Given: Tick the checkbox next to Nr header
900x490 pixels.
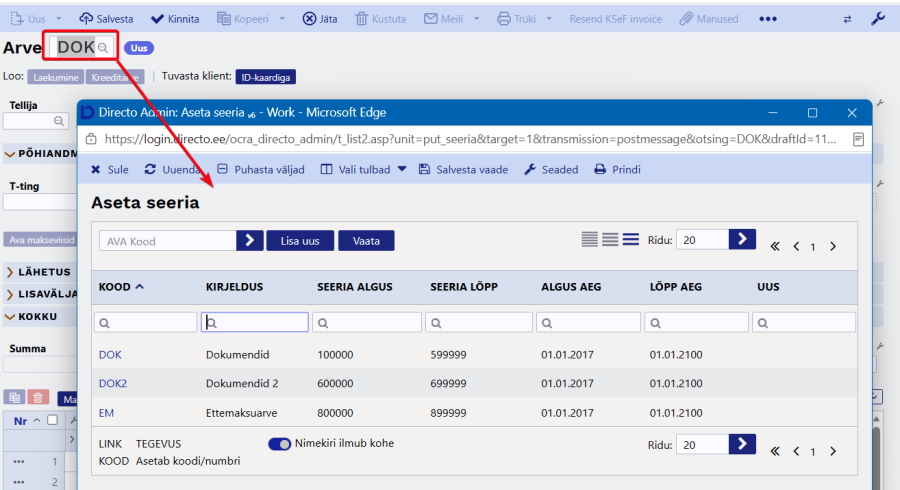Looking at the screenshot, I should tap(52, 420).
